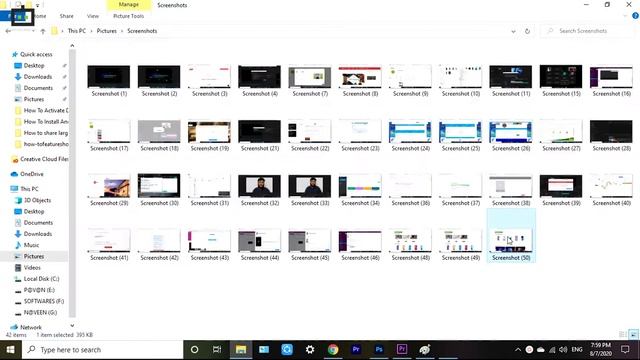This screenshot has height=360, width=640.
Task: Click the taskbar search box
Action: click(102, 350)
